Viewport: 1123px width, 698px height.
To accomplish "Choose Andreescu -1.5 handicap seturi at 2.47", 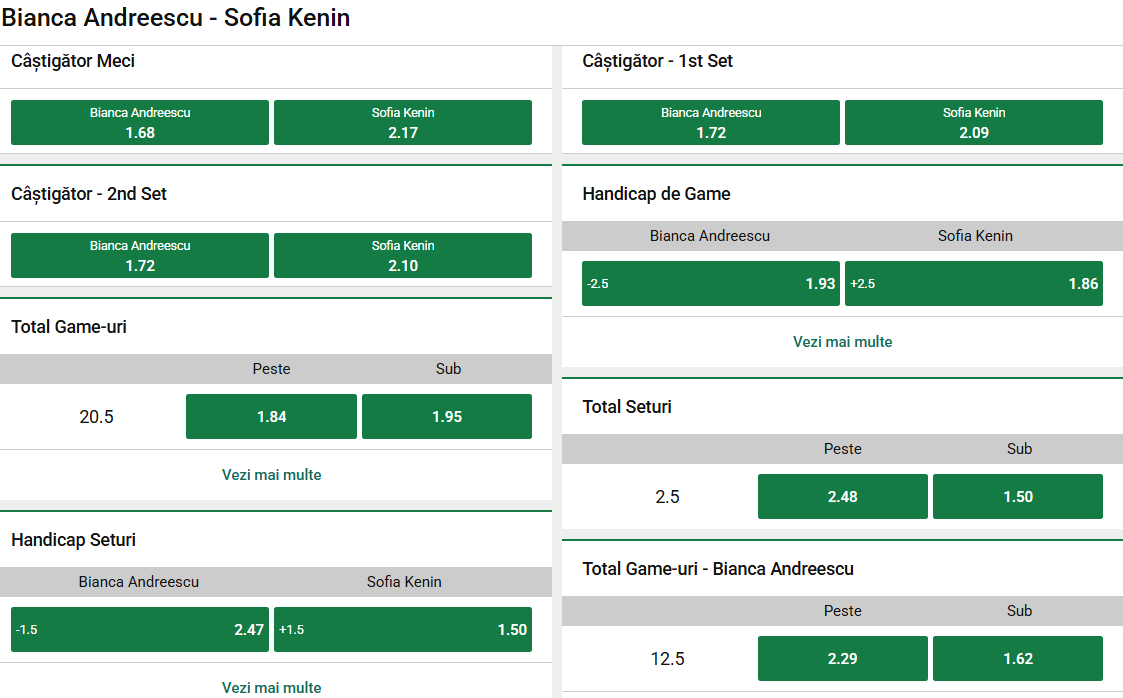I will (139, 629).
